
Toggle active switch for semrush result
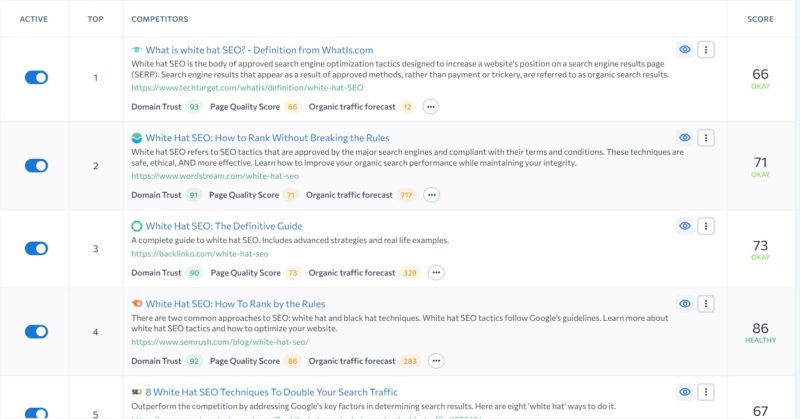[x=36, y=332]
